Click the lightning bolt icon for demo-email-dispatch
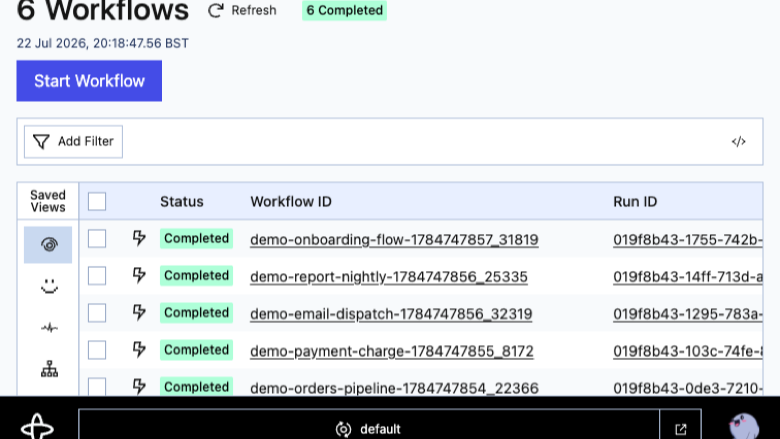780x439 pixels. (x=139, y=313)
